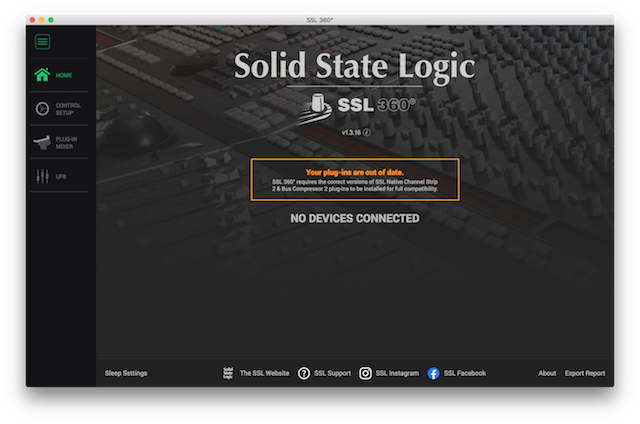
Task: Open SSL Support link
Action: [x=332, y=373]
